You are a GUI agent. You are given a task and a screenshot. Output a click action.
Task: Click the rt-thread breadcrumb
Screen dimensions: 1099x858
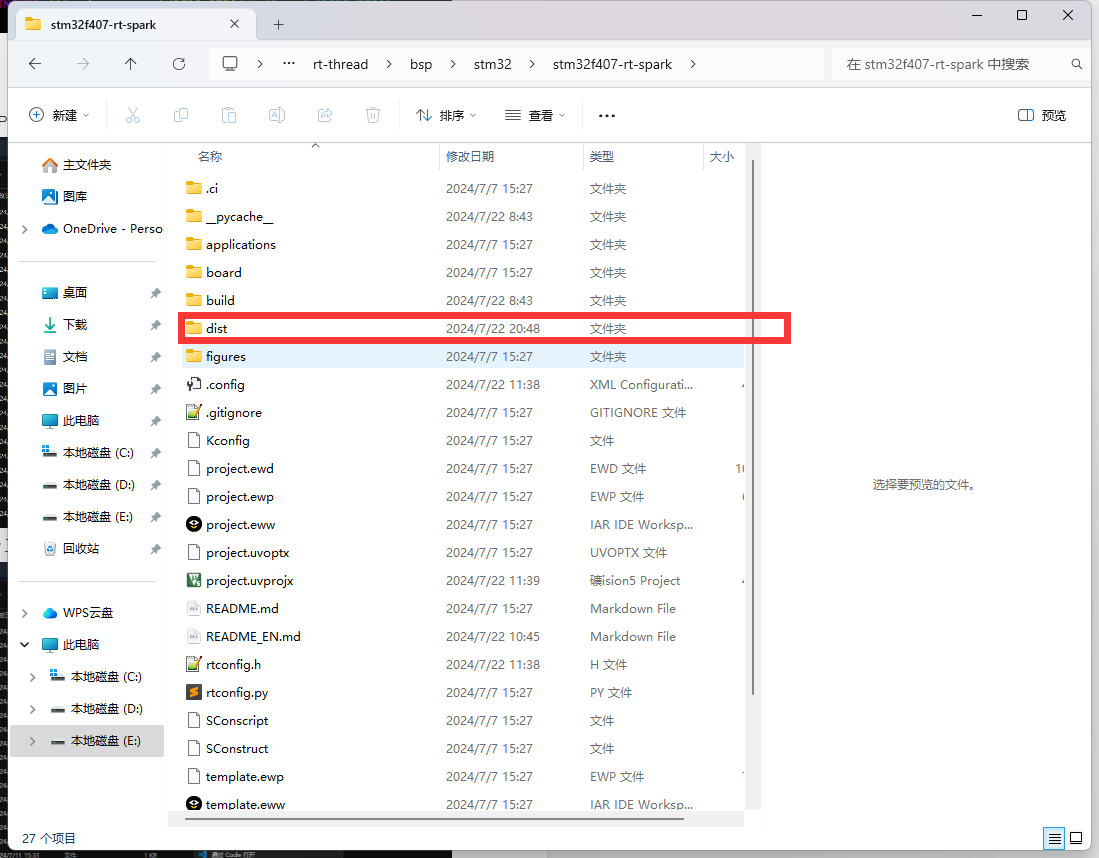(340, 64)
